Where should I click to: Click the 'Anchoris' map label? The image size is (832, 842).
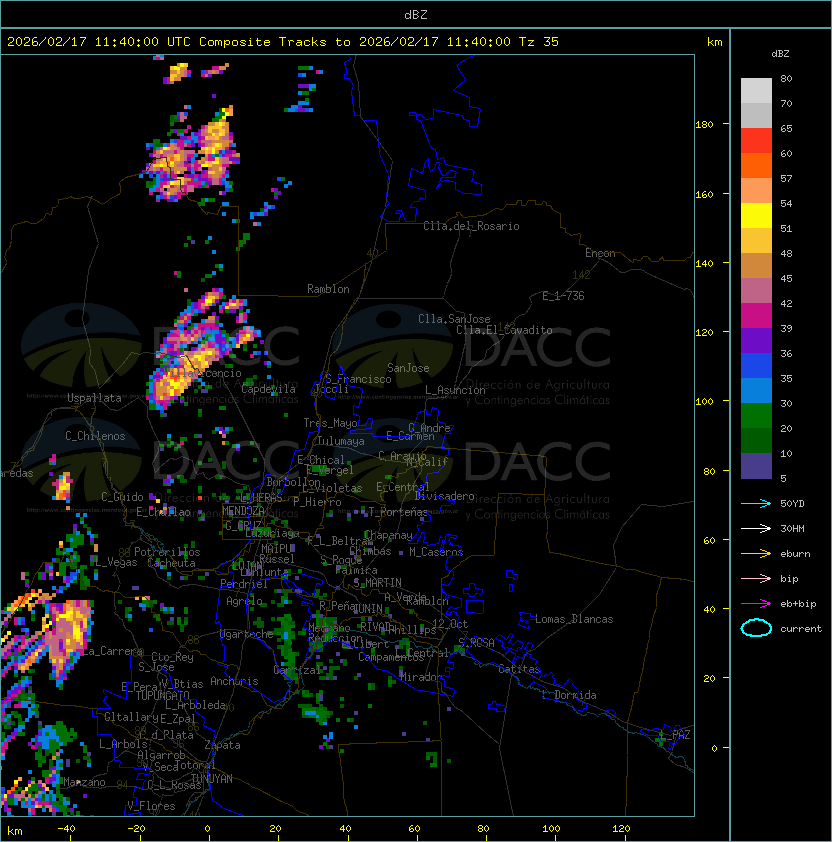click(x=234, y=681)
